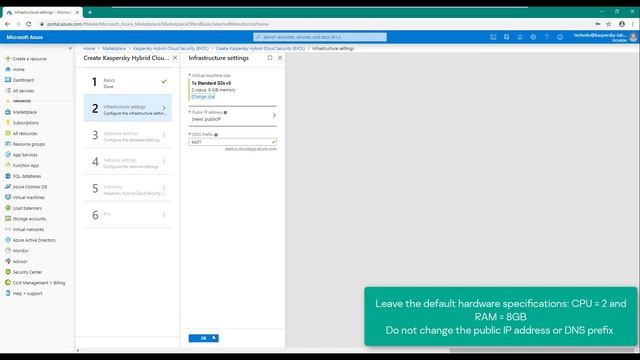Open Cloud Shell icon in Azure header

point(493,37)
